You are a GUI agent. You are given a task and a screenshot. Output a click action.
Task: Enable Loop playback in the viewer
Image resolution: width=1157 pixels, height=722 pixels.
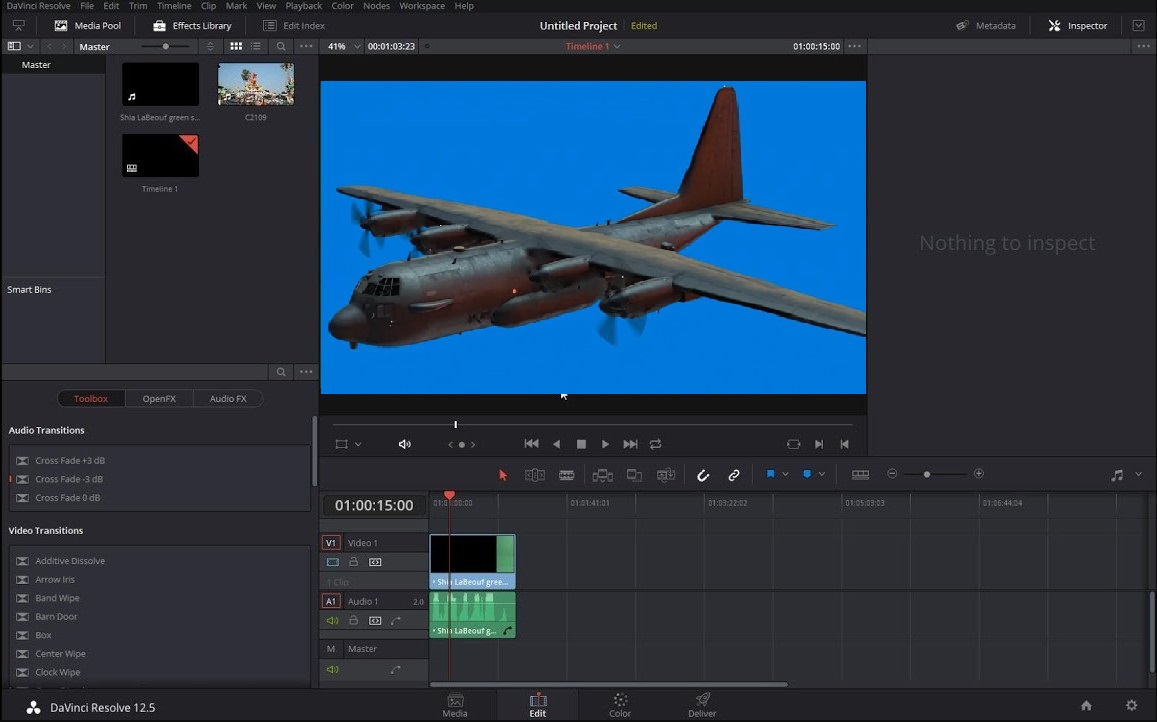pyautogui.click(x=655, y=444)
